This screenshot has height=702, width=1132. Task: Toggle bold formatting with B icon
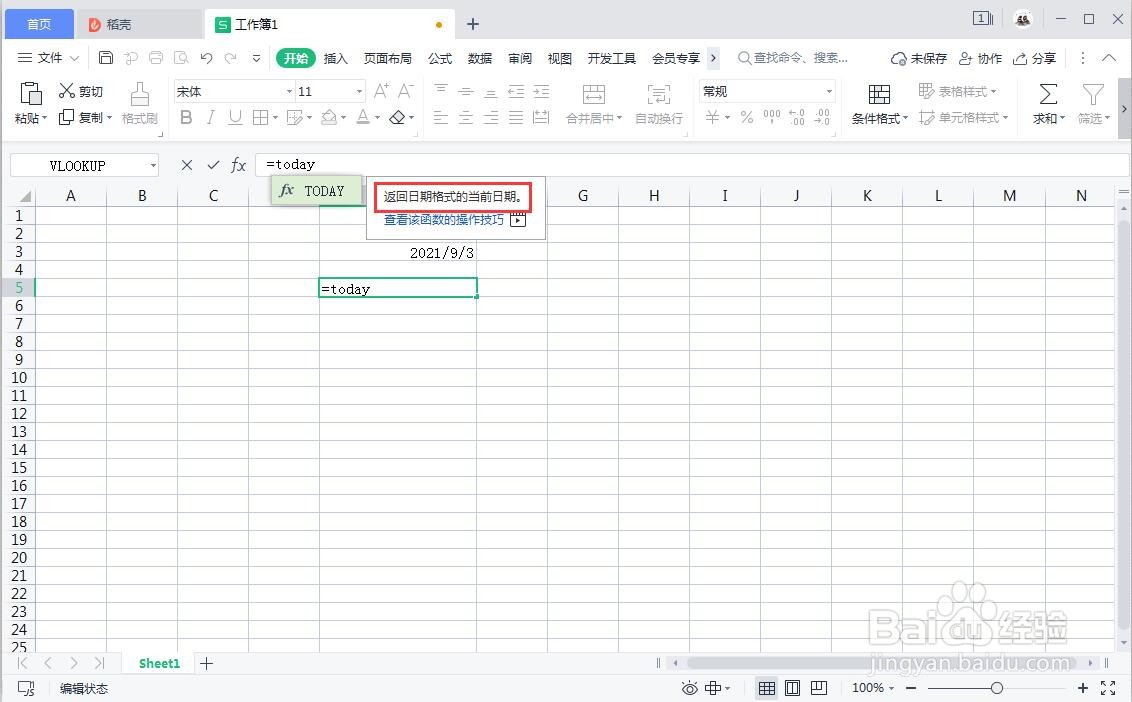(186, 117)
